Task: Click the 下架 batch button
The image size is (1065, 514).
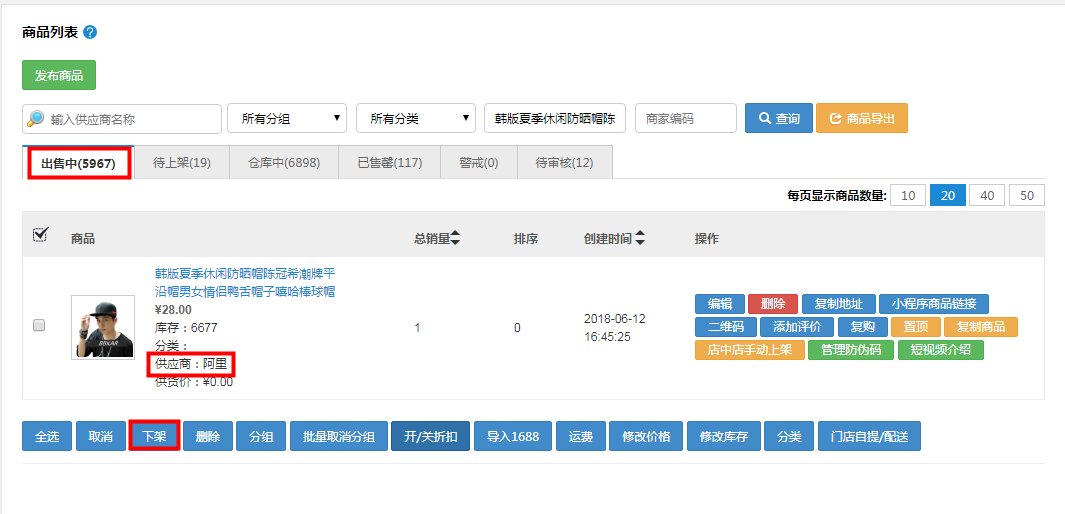Action: click(x=153, y=436)
